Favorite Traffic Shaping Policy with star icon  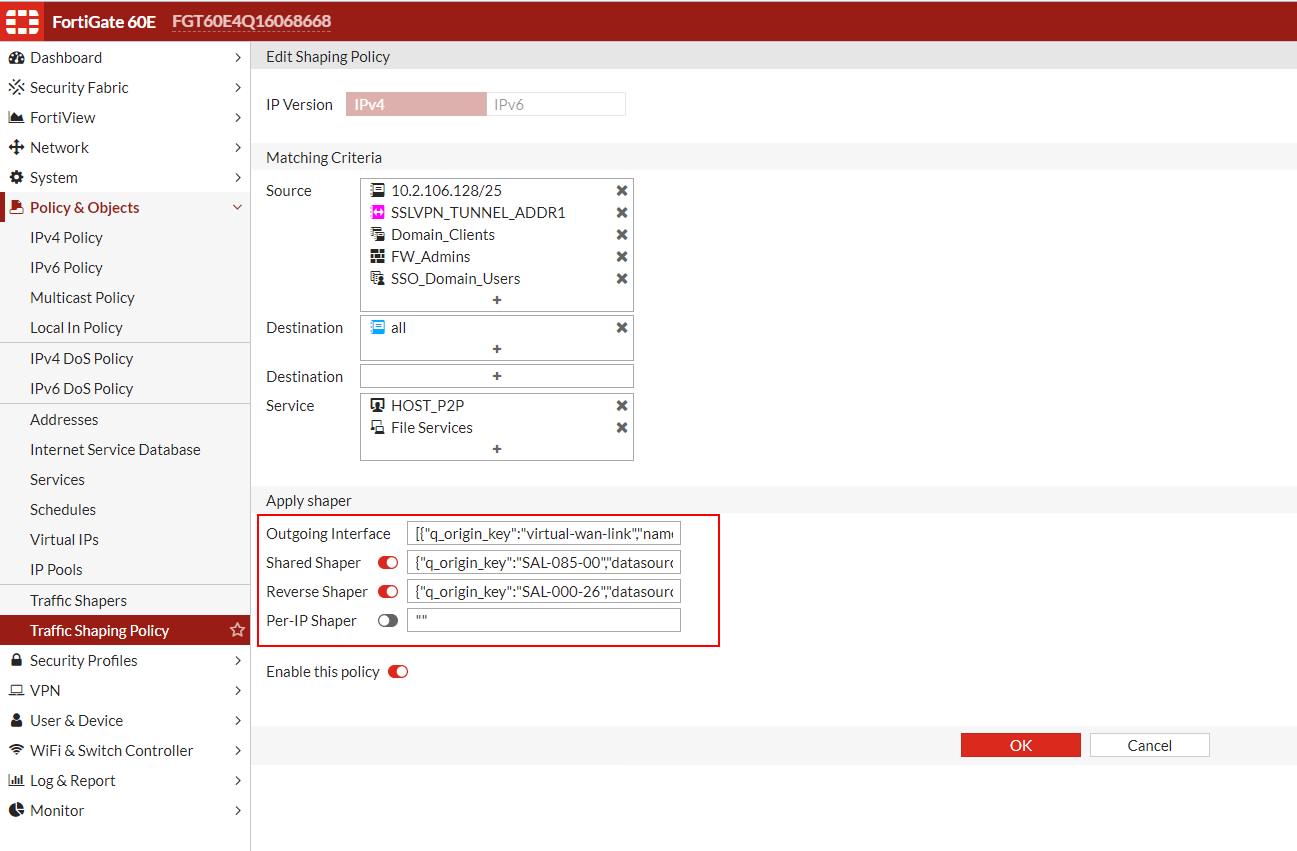[x=237, y=630]
